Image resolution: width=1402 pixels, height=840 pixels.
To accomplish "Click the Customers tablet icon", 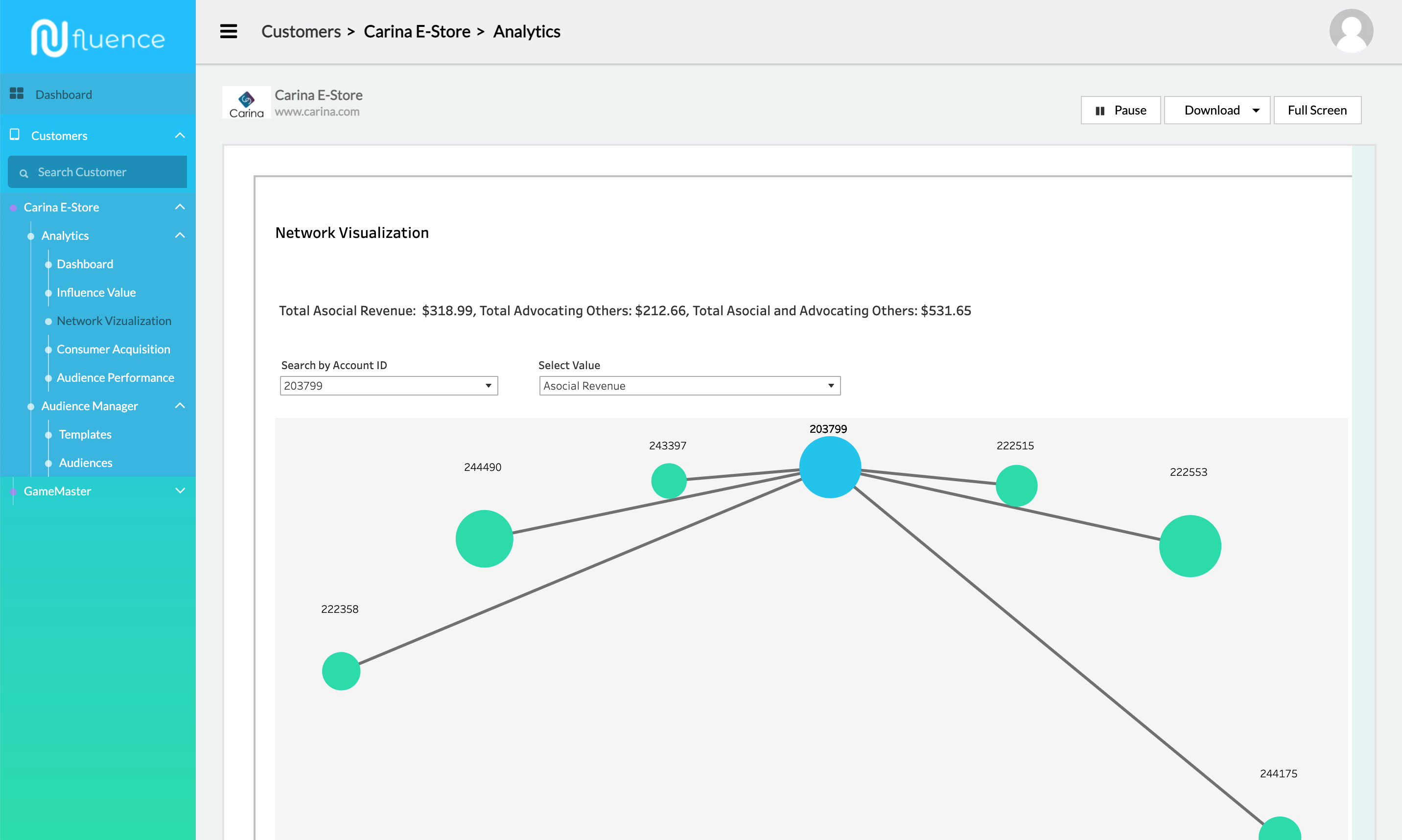I will point(15,135).
